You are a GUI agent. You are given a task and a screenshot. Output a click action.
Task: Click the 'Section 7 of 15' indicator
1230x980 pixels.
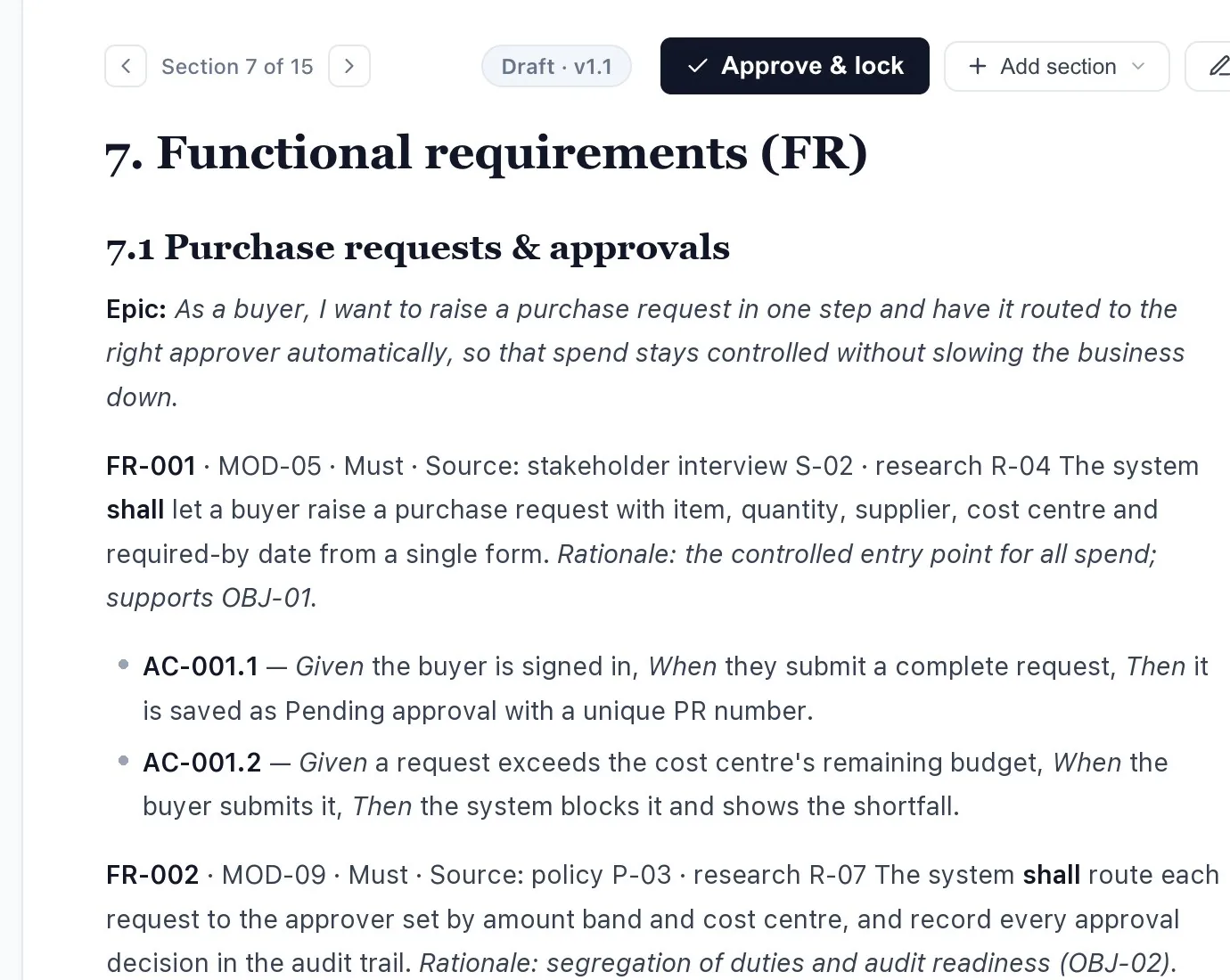[237, 66]
